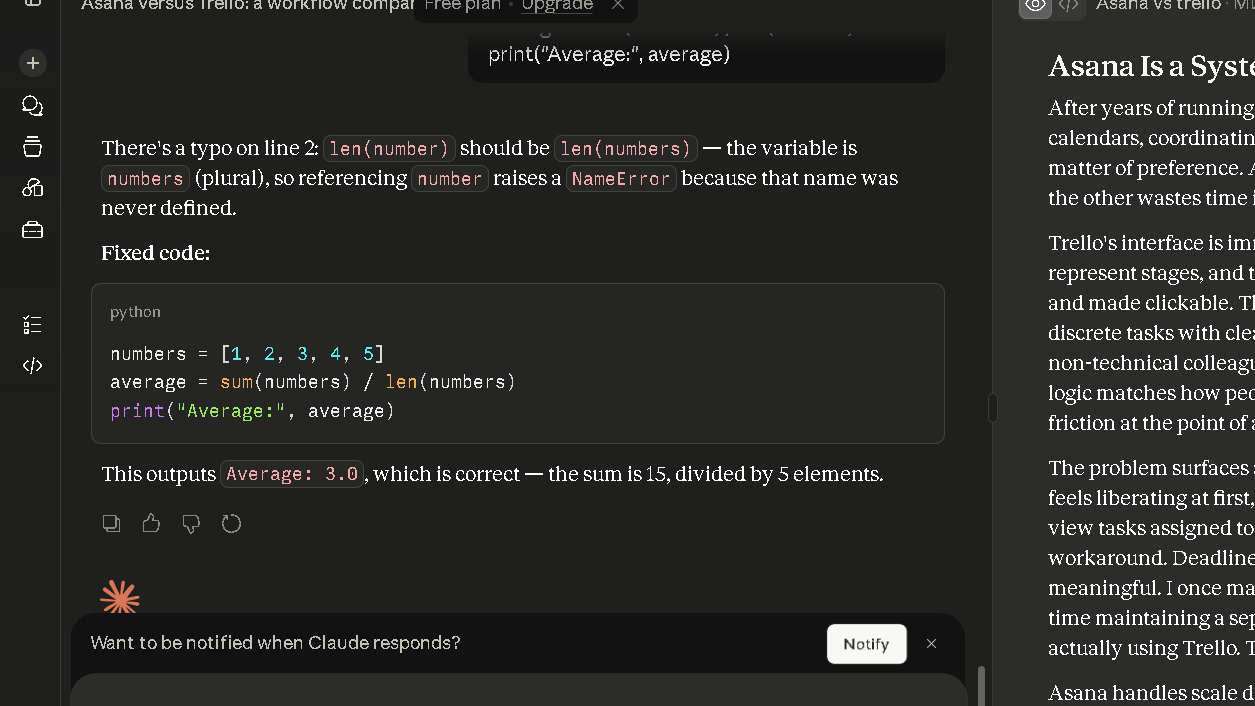Dismiss the notification prompt with X
The width and height of the screenshot is (1255, 706).
[x=931, y=644]
